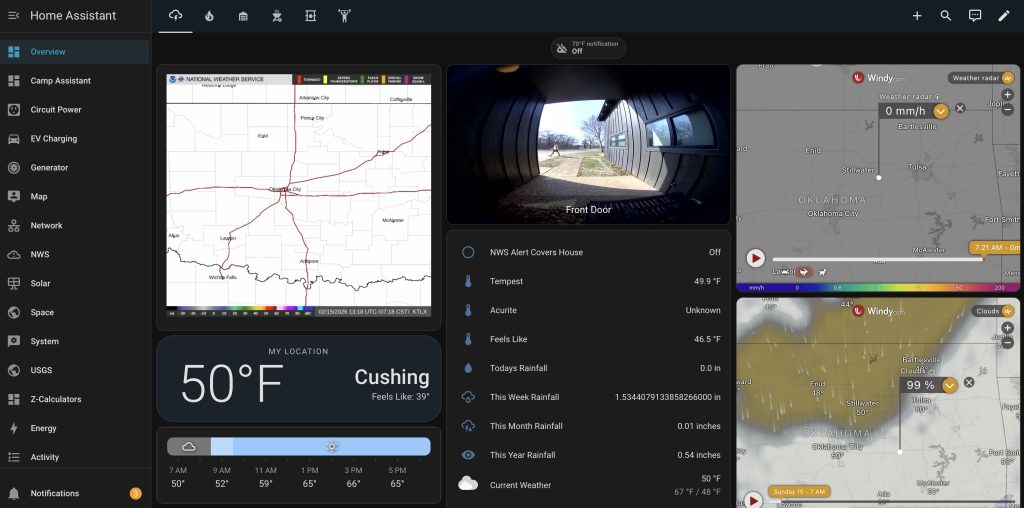Open the flame icon dashboard tab
Image resolution: width=1024 pixels, height=508 pixels.
(209, 16)
